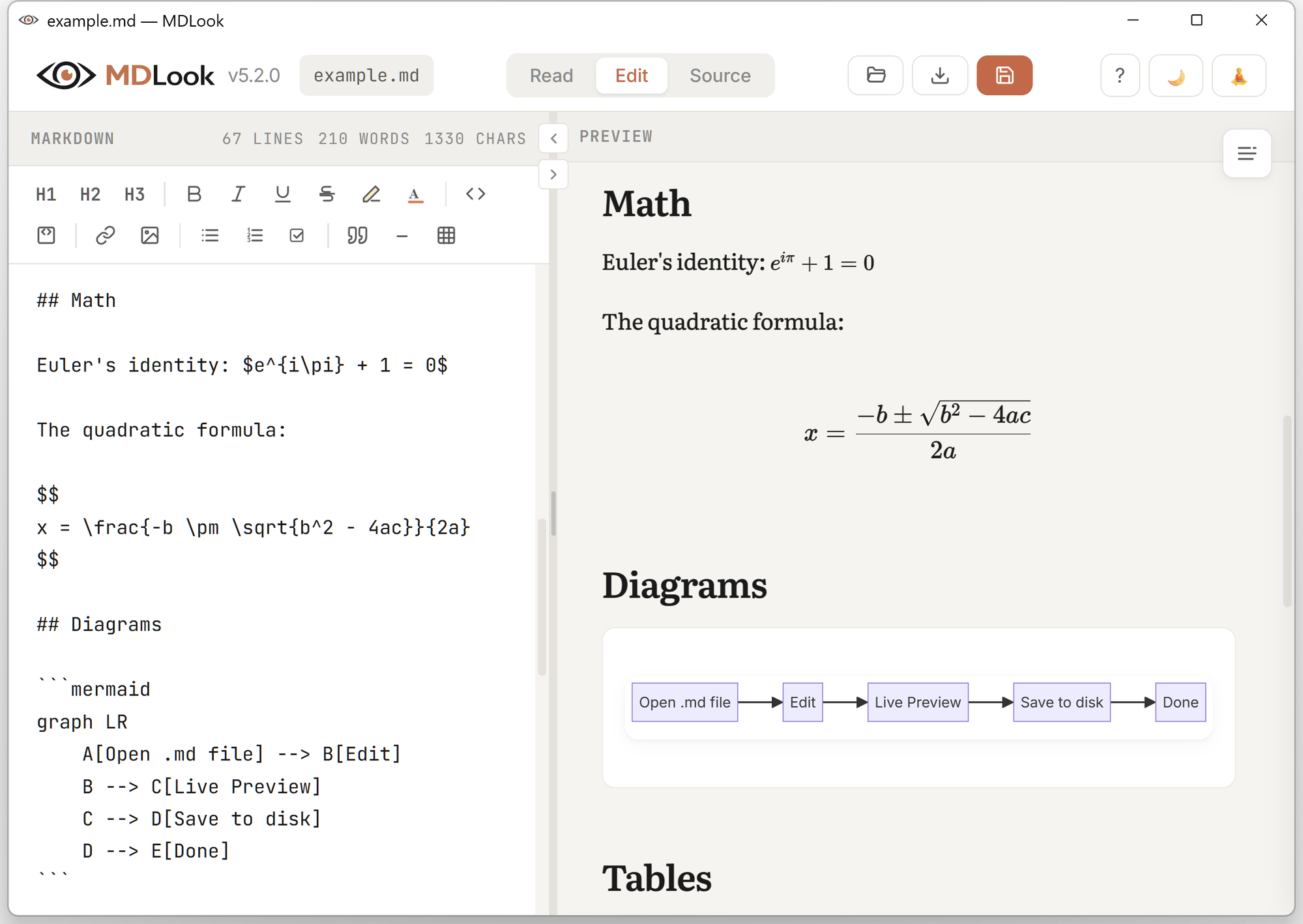This screenshot has width=1303, height=924.
Task: Open a file with the folder icon
Action: pyautogui.click(x=875, y=76)
